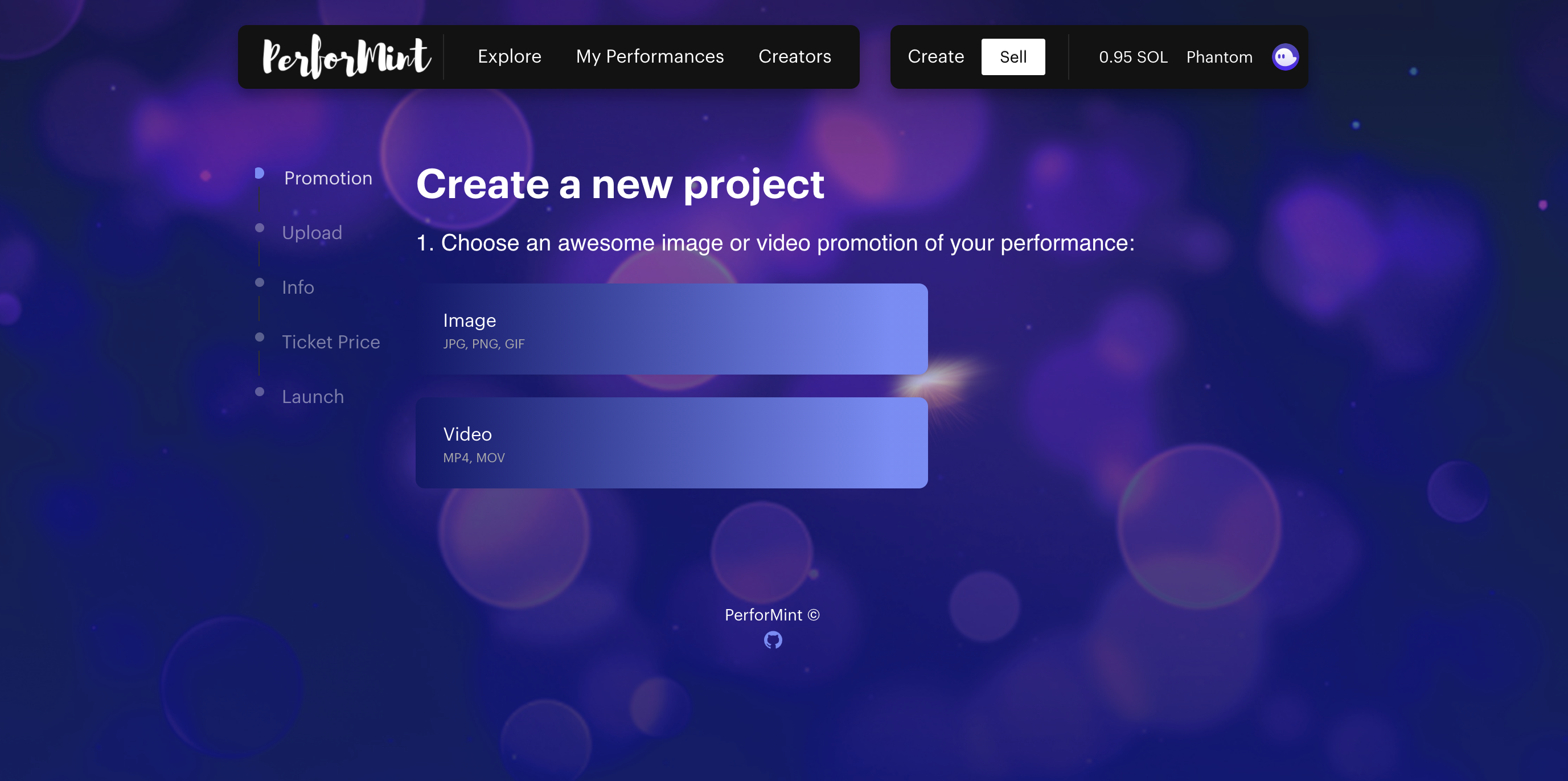Viewport: 1568px width, 781px height.
Task: Click the Phantom wallet name
Action: click(1218, 57)
